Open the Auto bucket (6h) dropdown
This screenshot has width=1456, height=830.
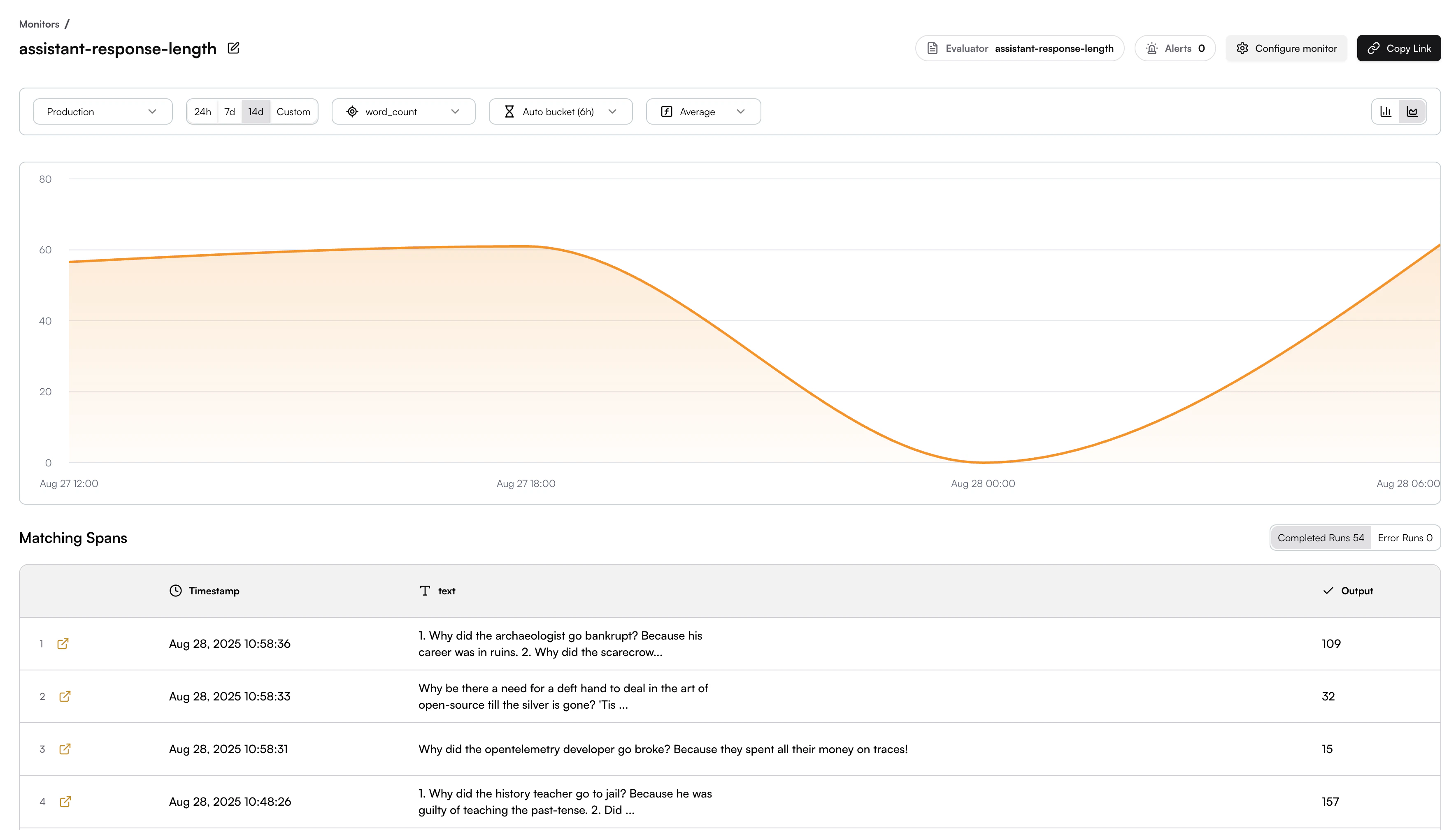(560, 112)
